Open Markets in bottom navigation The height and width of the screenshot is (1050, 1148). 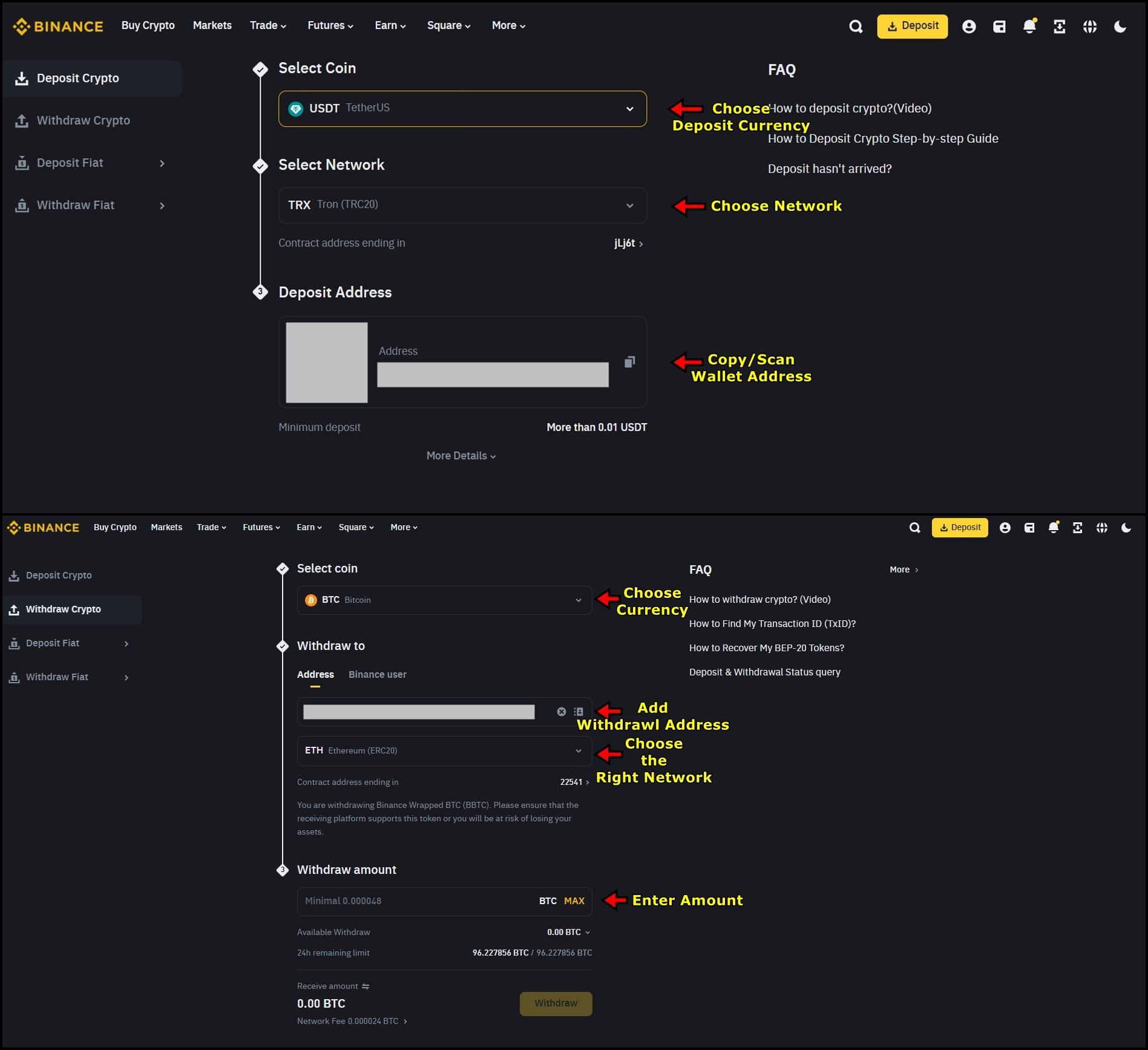(166, 528)
